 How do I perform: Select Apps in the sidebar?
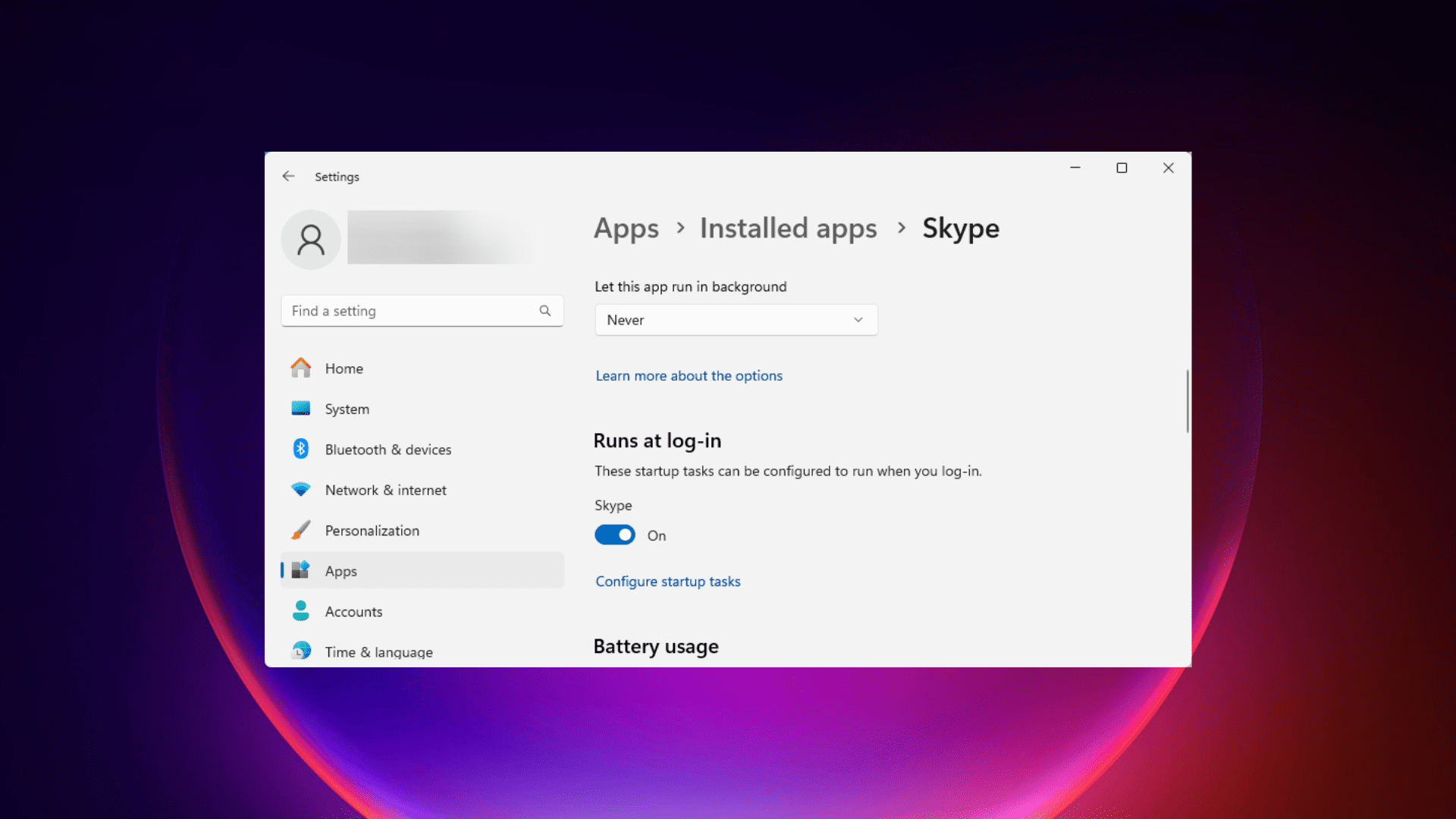pyautogui.click(x=341, y=571)
